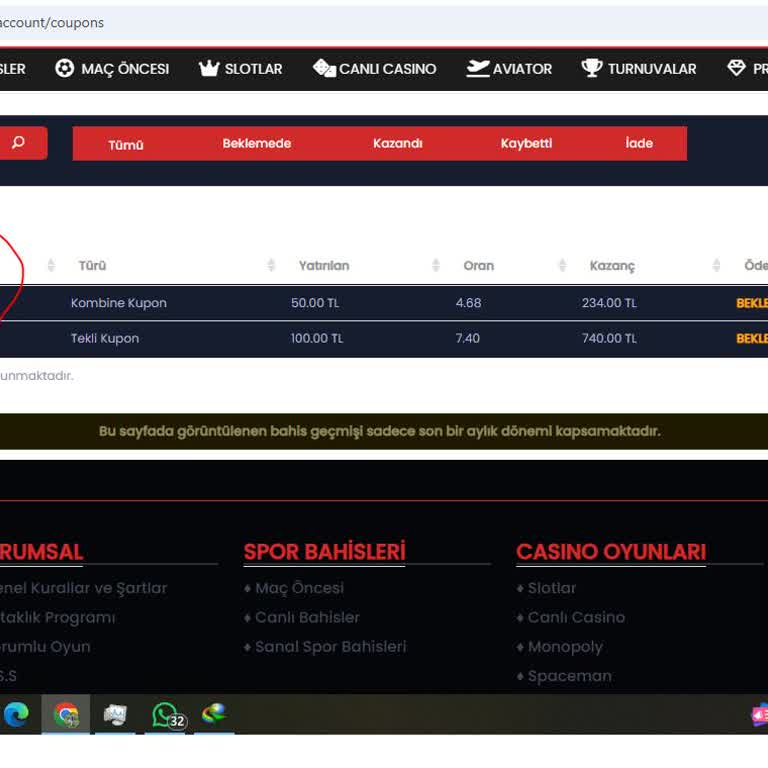This screenshot has width=768, height=768.
Task: Open the Canlı Casino footer link
Action: pos(576,617)
